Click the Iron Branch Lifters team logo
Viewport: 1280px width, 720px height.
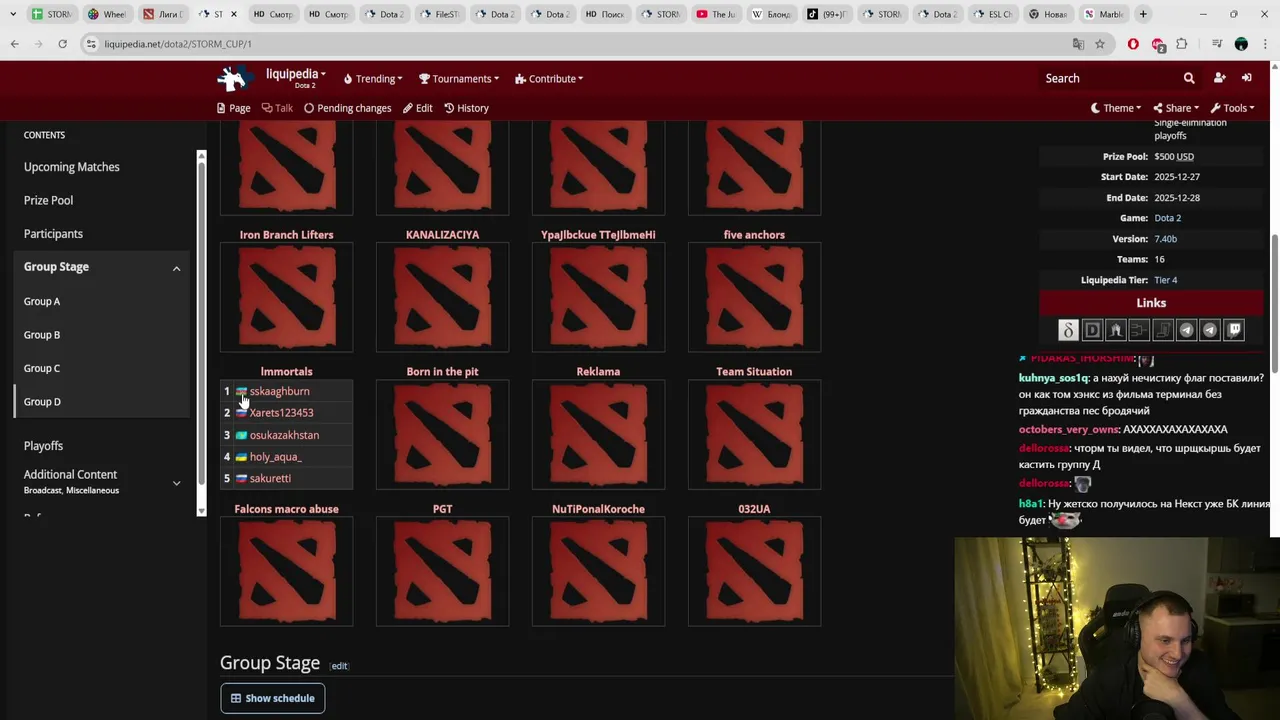286,297
